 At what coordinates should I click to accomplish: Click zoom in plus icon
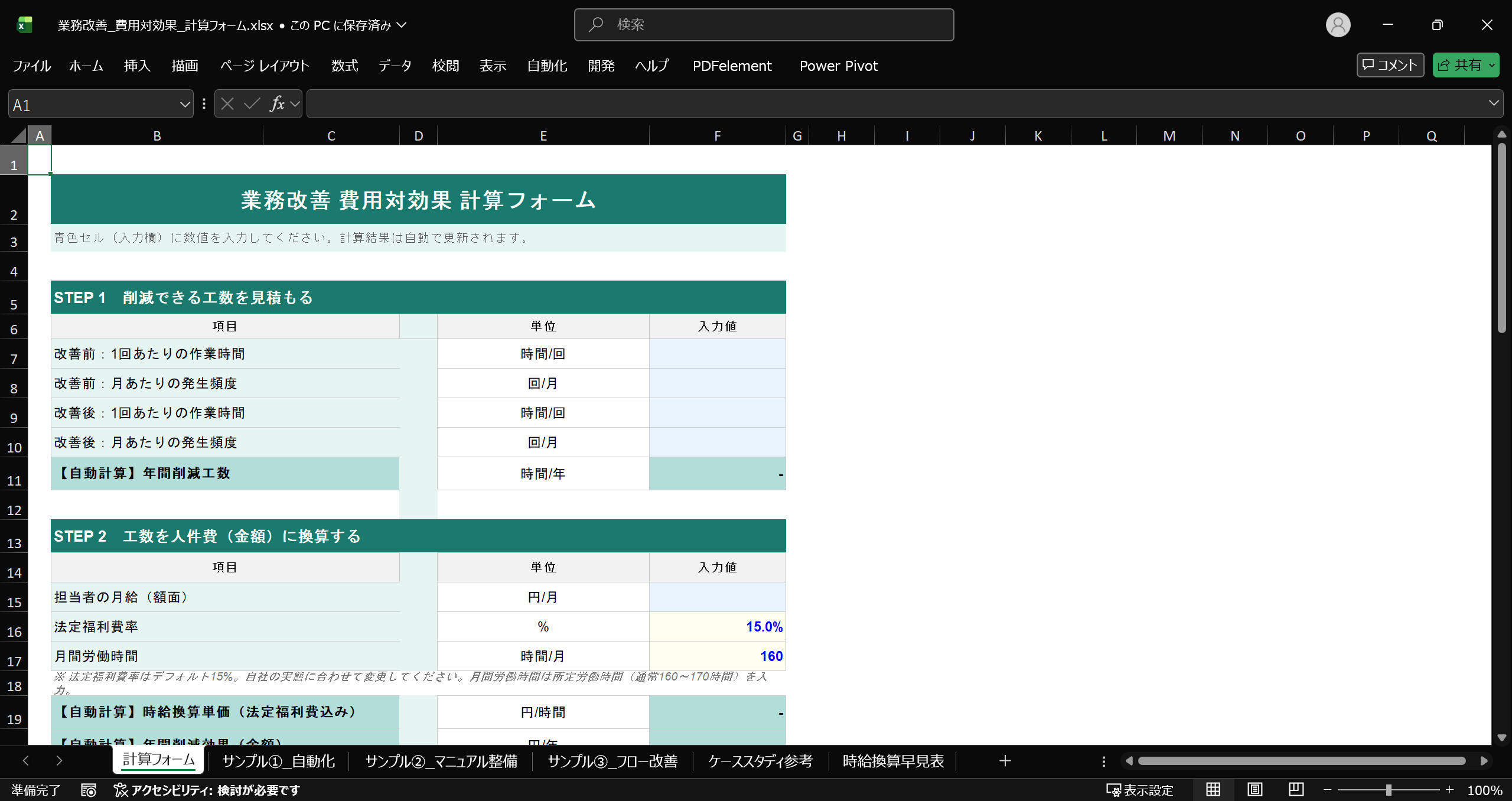(x=1449, y=790)
